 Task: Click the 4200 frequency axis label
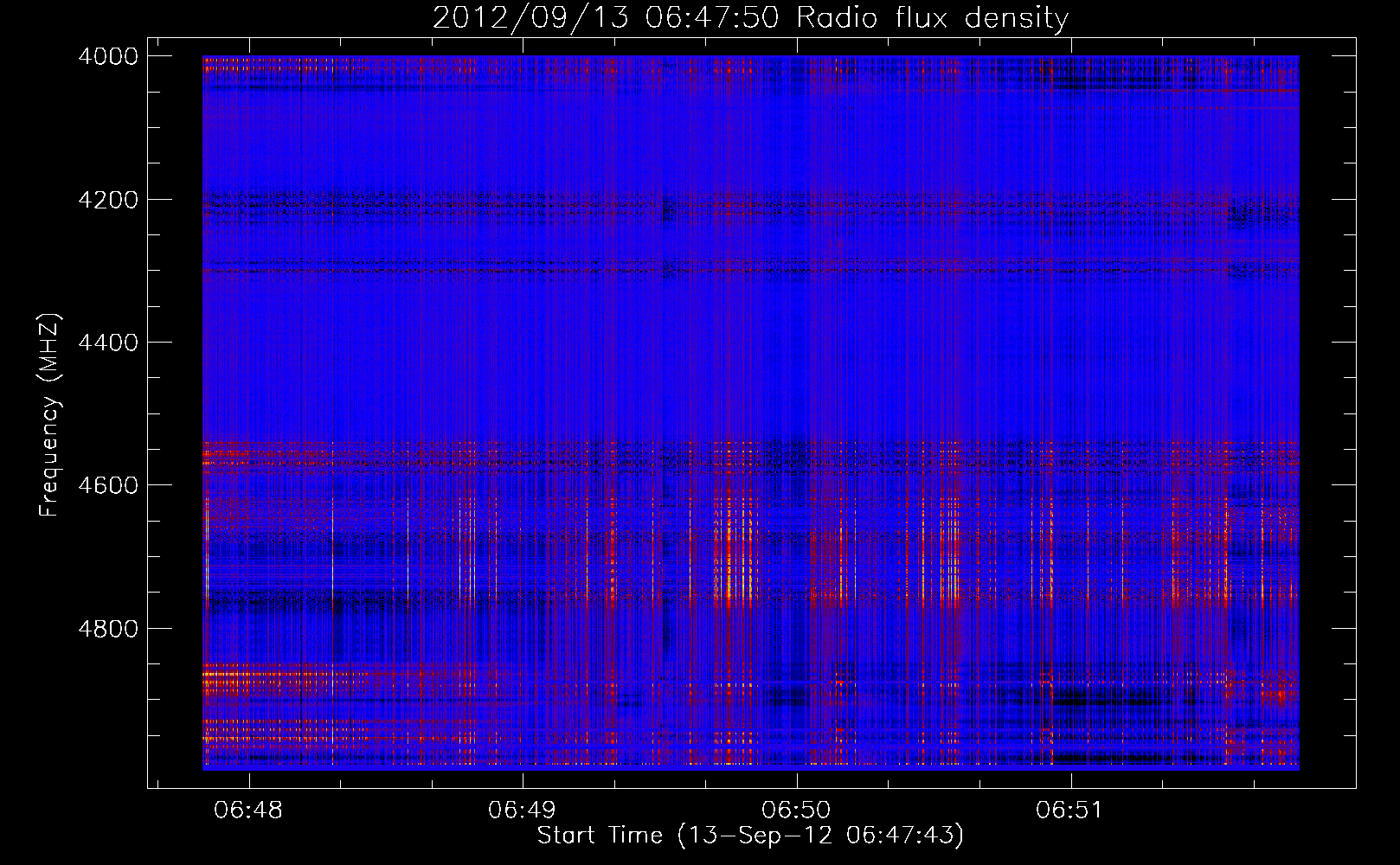(108, 200)
